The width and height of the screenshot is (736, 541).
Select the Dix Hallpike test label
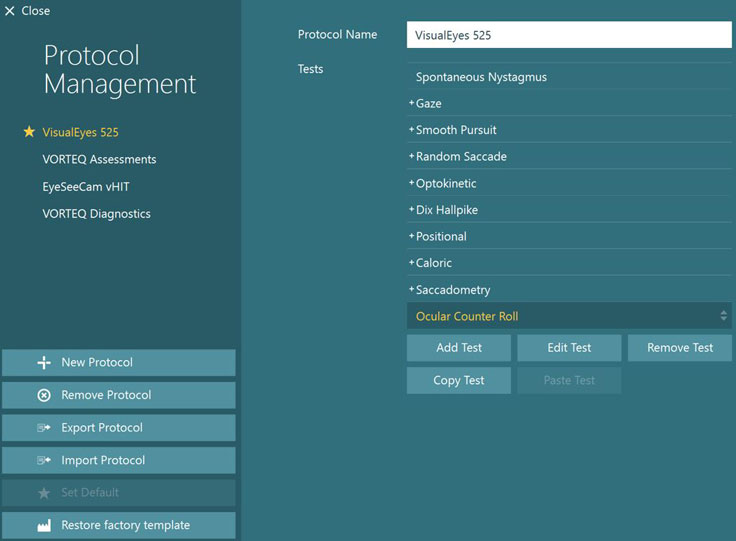click(447, 210)
